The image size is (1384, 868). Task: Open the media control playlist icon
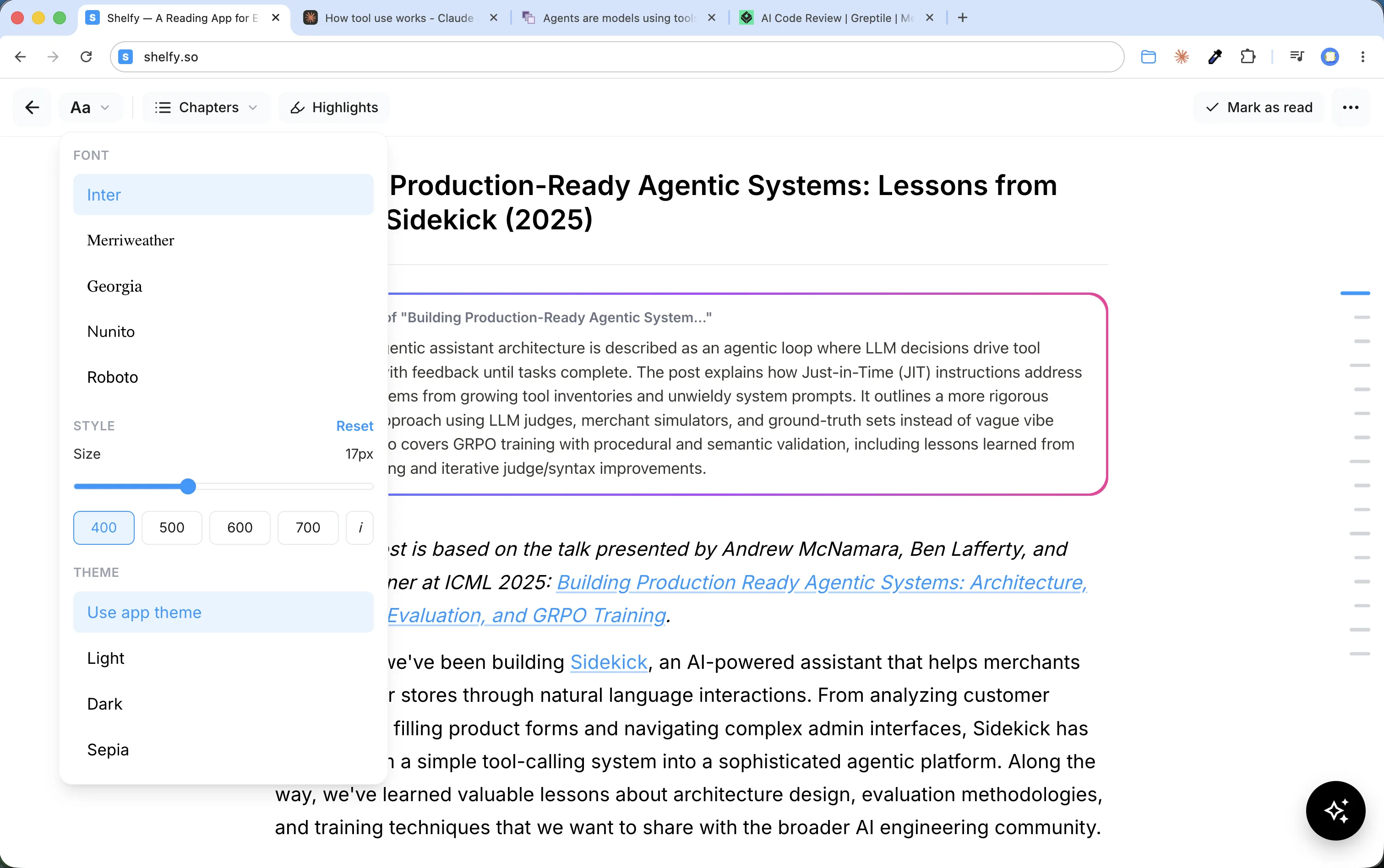point(1297,57)
